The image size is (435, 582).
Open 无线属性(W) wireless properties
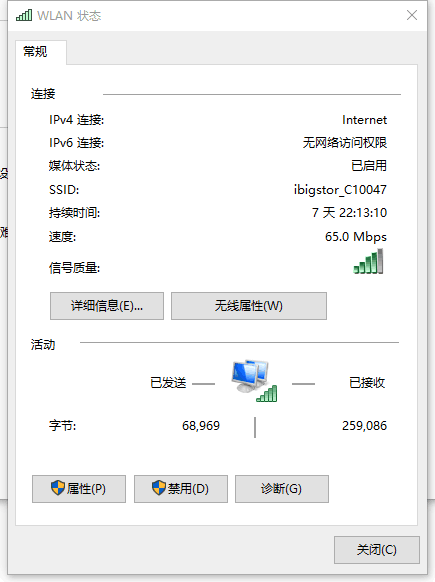249,306
